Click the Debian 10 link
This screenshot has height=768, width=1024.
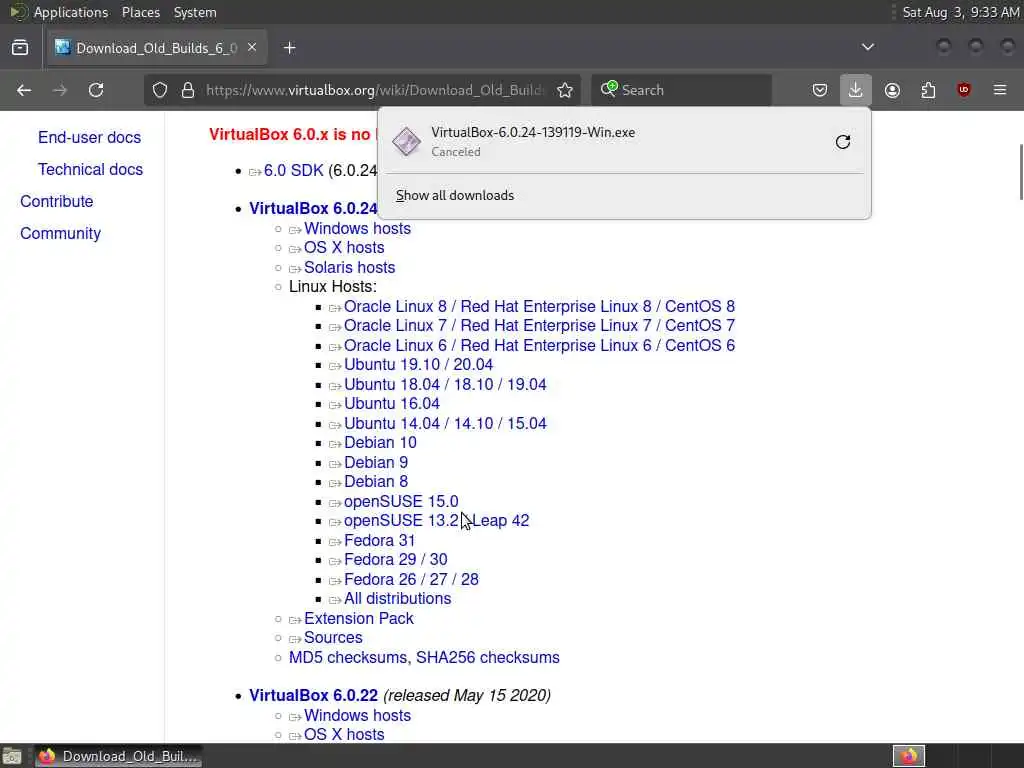(x=380, y=442)
